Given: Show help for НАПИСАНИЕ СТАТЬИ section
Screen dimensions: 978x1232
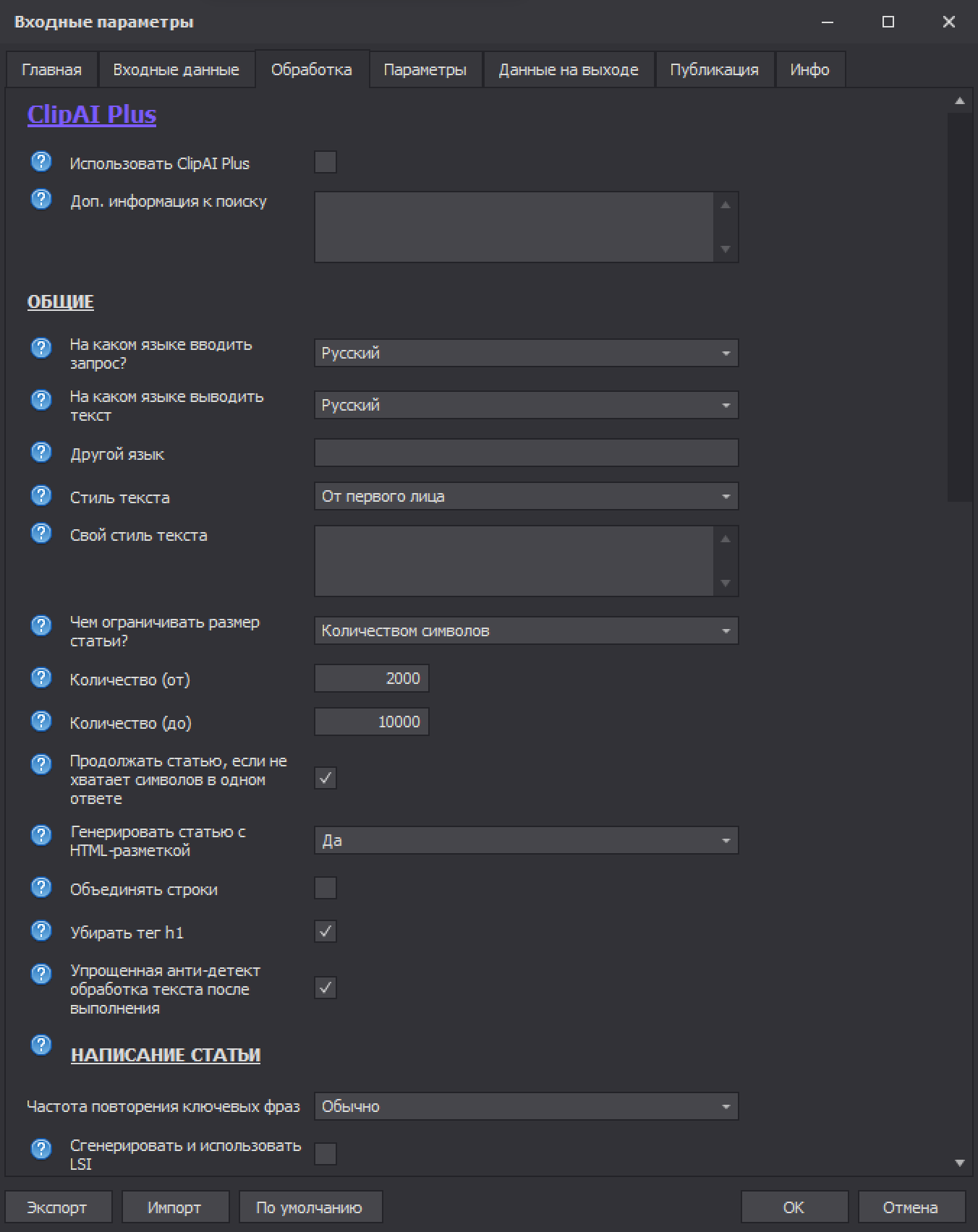Looking at the screenshot, I should pos(41,1045).
